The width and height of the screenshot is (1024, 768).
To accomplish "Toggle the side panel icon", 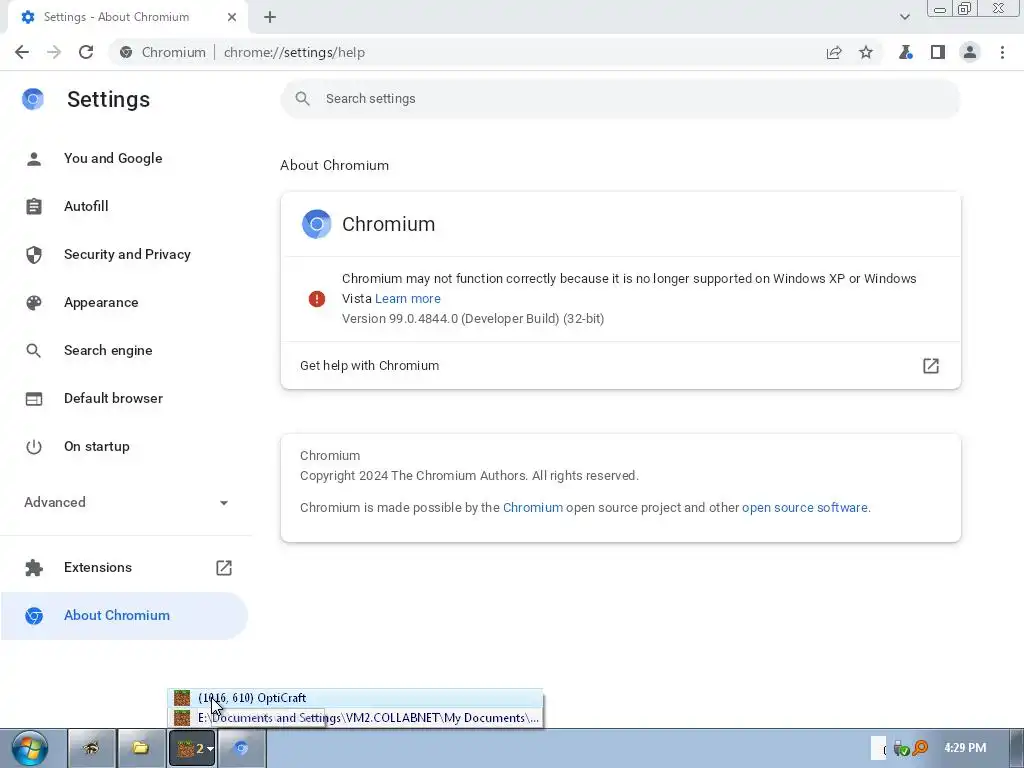I will click(x=938, y=52).
